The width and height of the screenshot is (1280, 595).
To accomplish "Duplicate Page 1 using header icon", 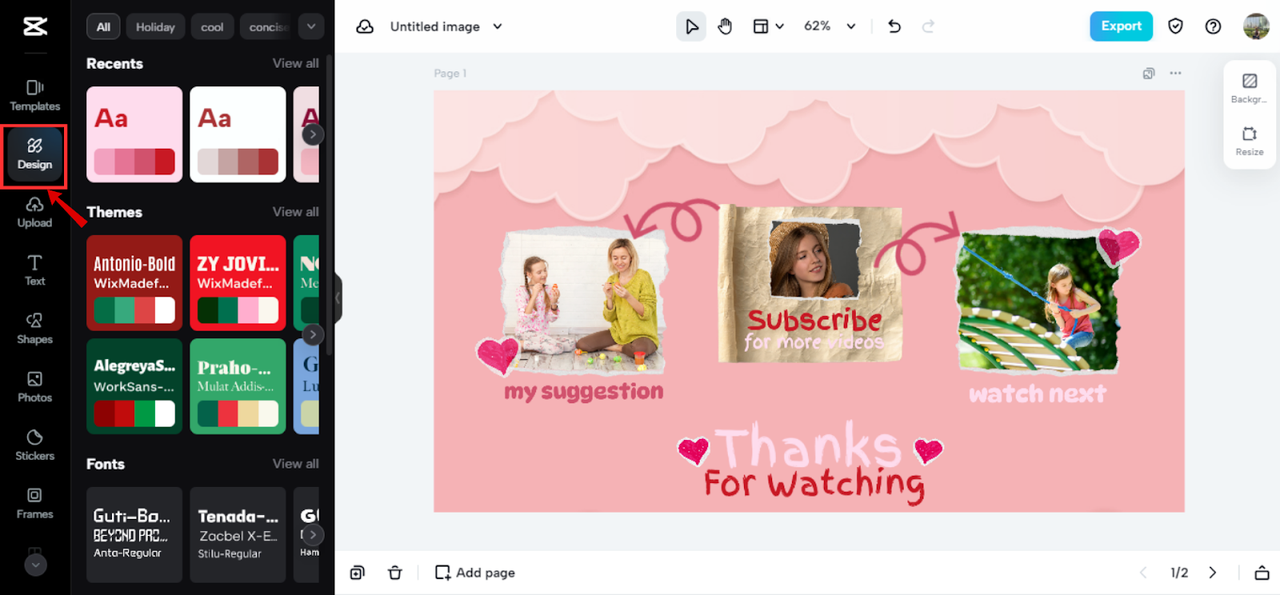I will tap(1149, 73).
